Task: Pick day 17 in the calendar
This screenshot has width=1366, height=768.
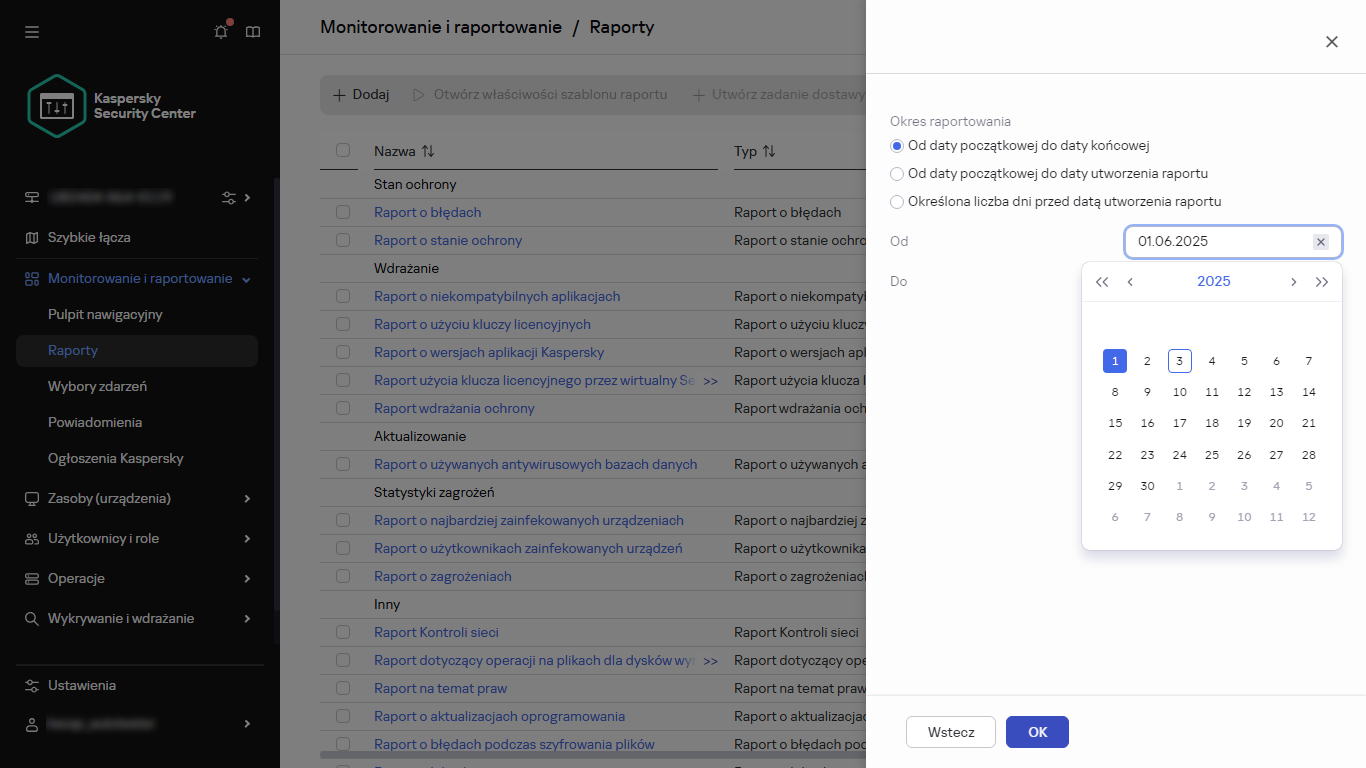Action: click(1180, 423)
